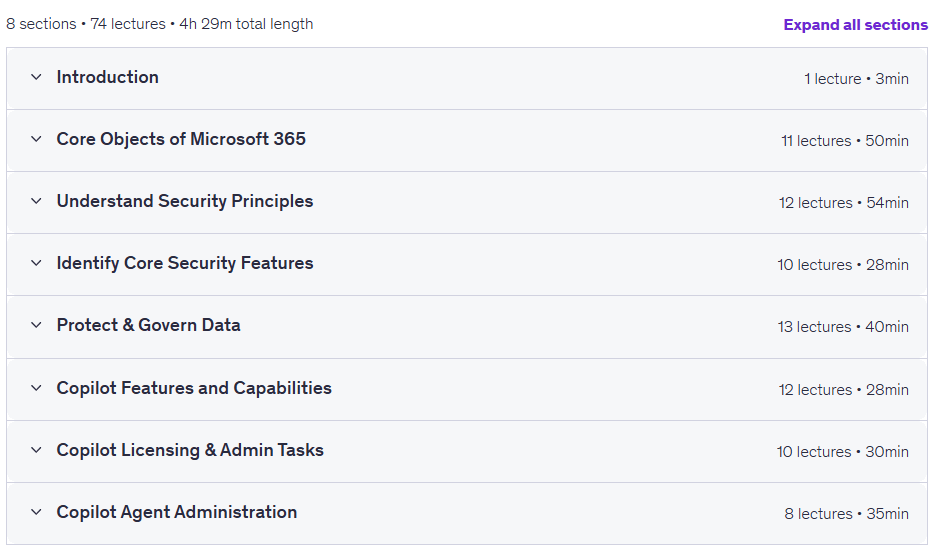Expand Core Objects of Microsoft 365 chevron
The height and width of the screenshot is (553, 935).
(x=36, y=139)
